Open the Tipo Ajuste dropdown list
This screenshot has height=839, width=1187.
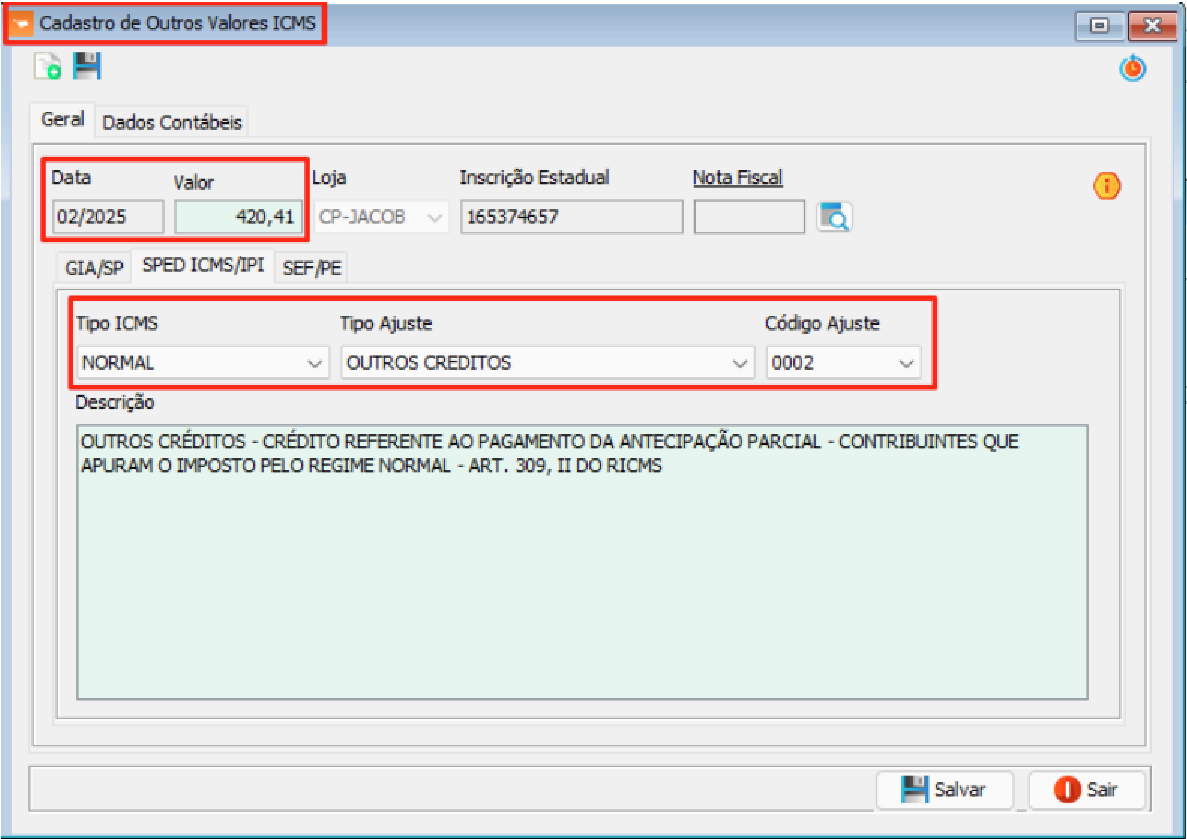pos(740,363)
